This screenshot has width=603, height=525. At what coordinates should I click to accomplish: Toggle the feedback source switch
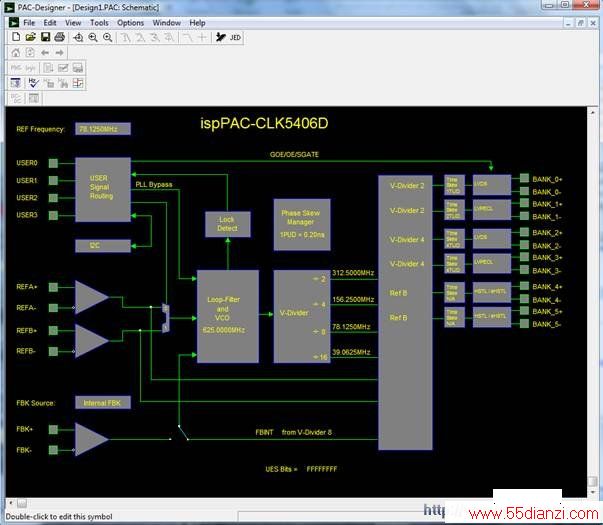point(183,433)
